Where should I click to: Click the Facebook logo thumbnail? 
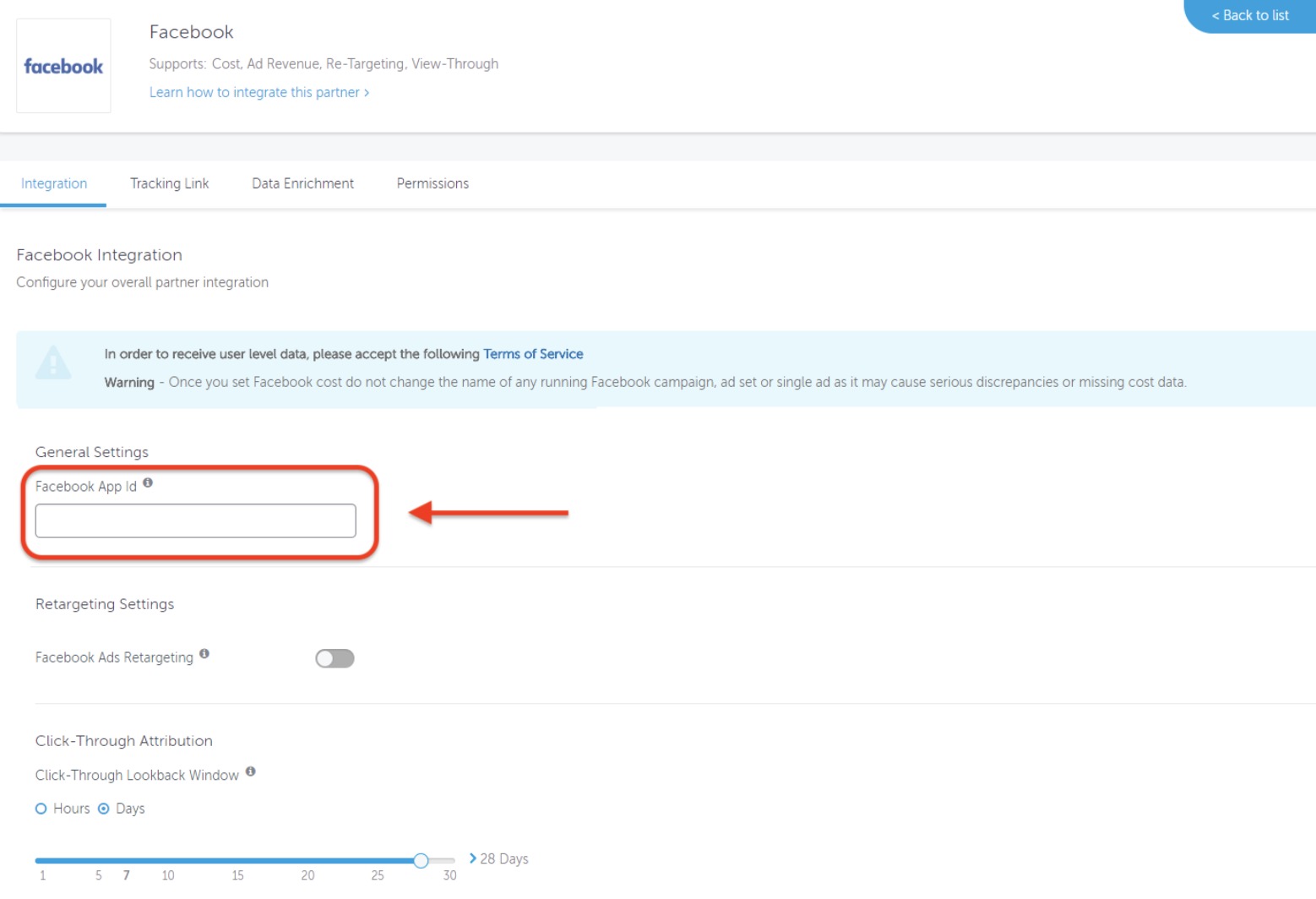click(x=63, y=66)
